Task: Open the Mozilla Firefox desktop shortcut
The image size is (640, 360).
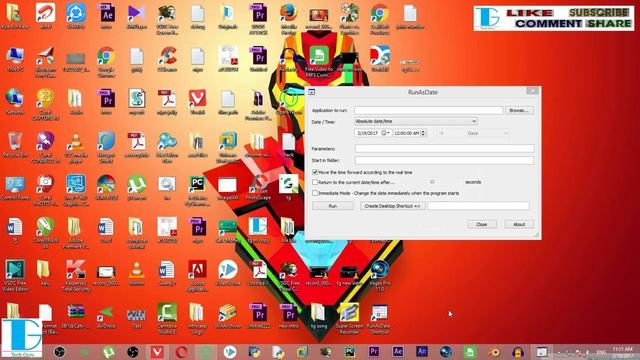Action: coord(289,19)
